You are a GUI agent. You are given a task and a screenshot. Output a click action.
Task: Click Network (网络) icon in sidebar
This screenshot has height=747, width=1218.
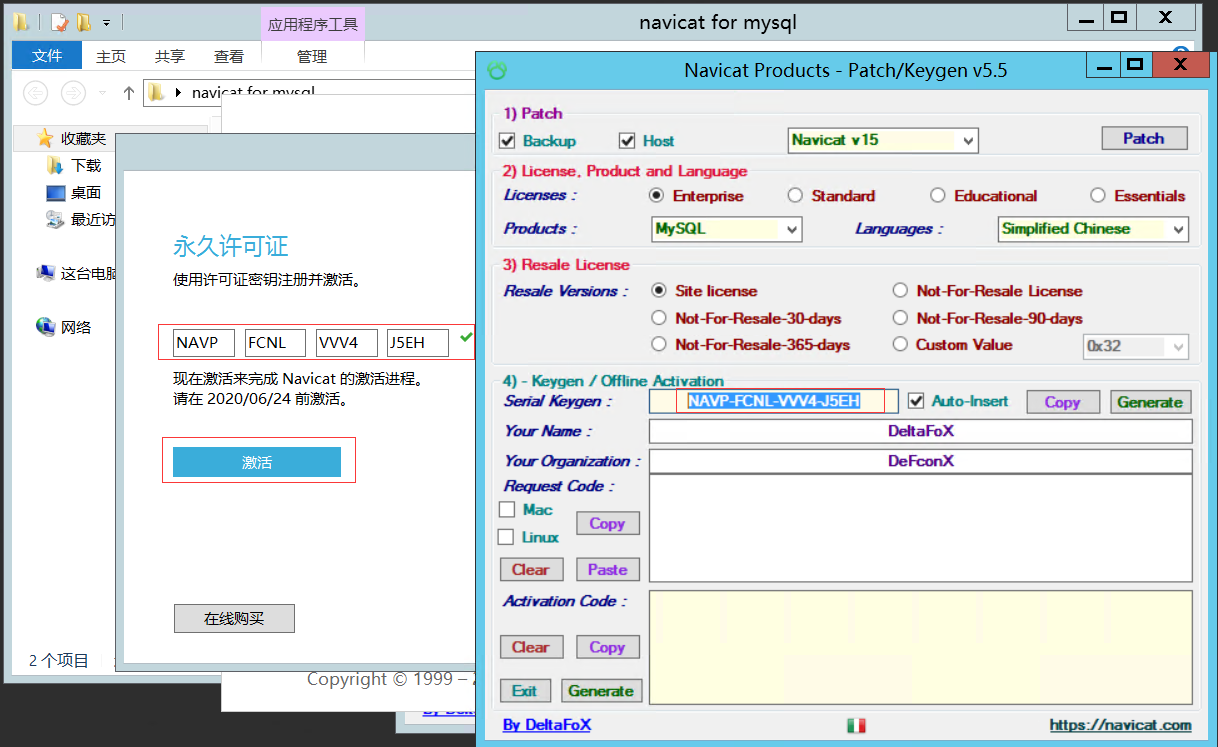point(45,327)
